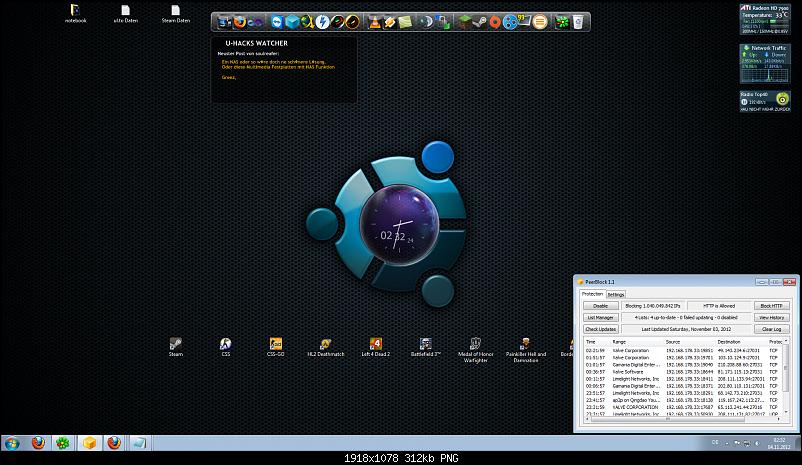Select the PeerBlock Protection tab

592,294
